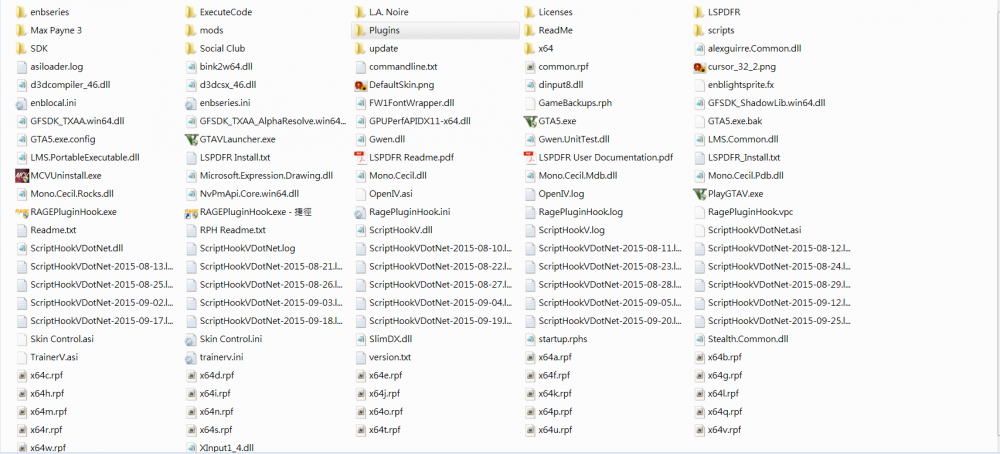This screenshot has height=454, width=1000.
Task: Click file name Skin Control.asi
Action: (x=62, y=339)
